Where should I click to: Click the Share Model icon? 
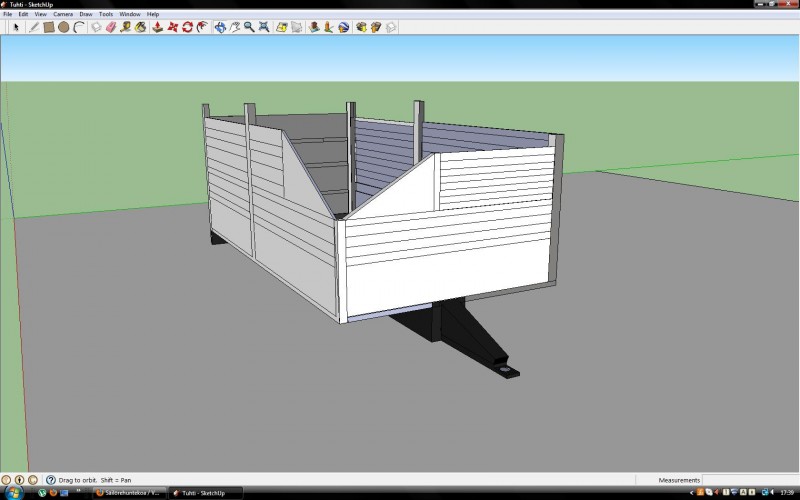376,27
